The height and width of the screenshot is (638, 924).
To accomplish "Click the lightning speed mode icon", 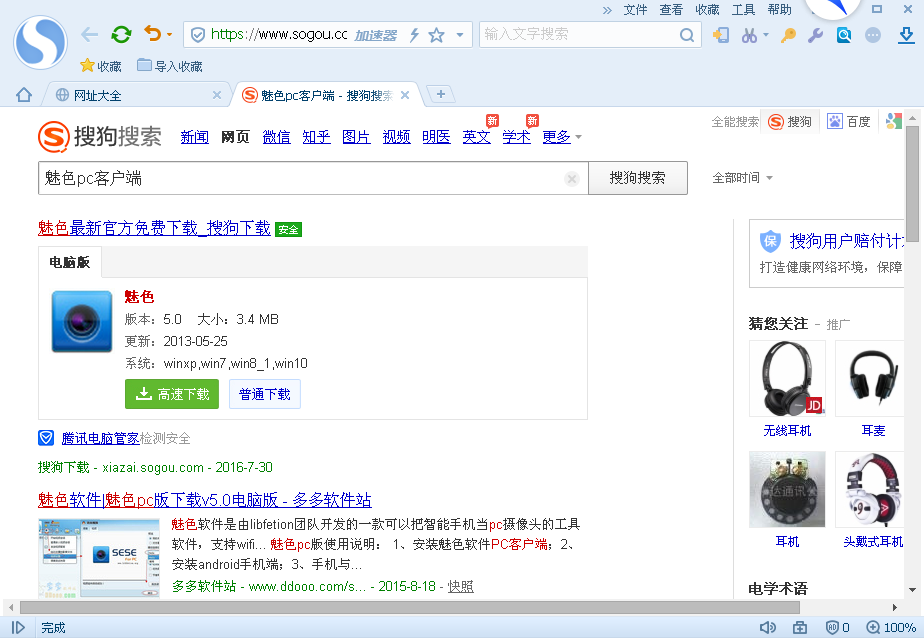I will point(414,35).
